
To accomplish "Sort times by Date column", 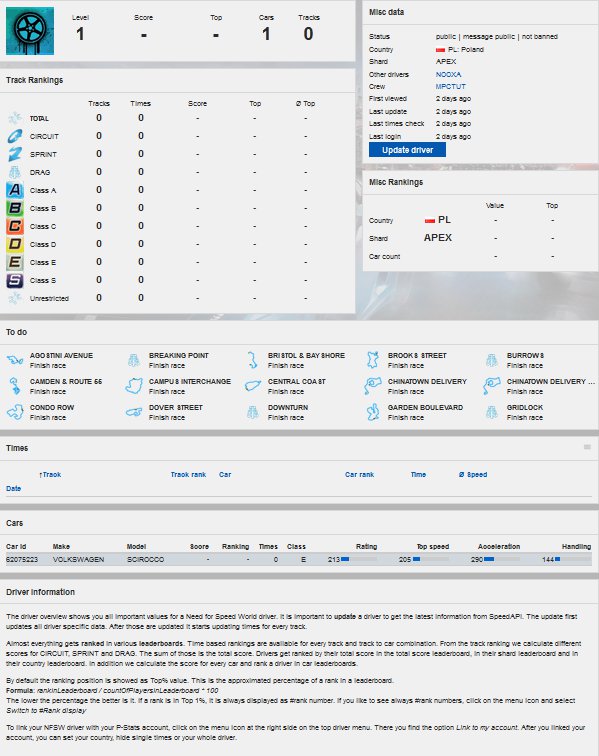I will [14, 488].
